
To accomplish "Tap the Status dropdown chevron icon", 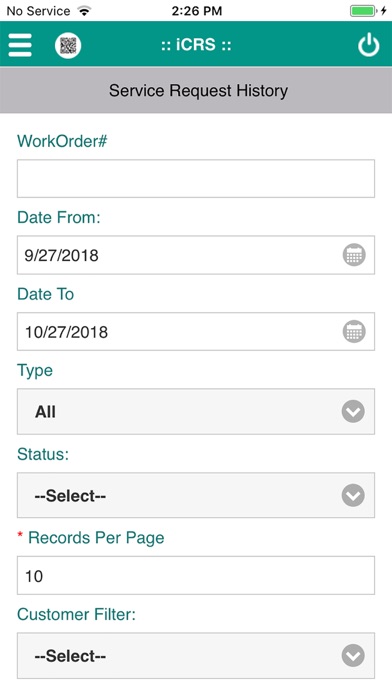I will 353,495.
